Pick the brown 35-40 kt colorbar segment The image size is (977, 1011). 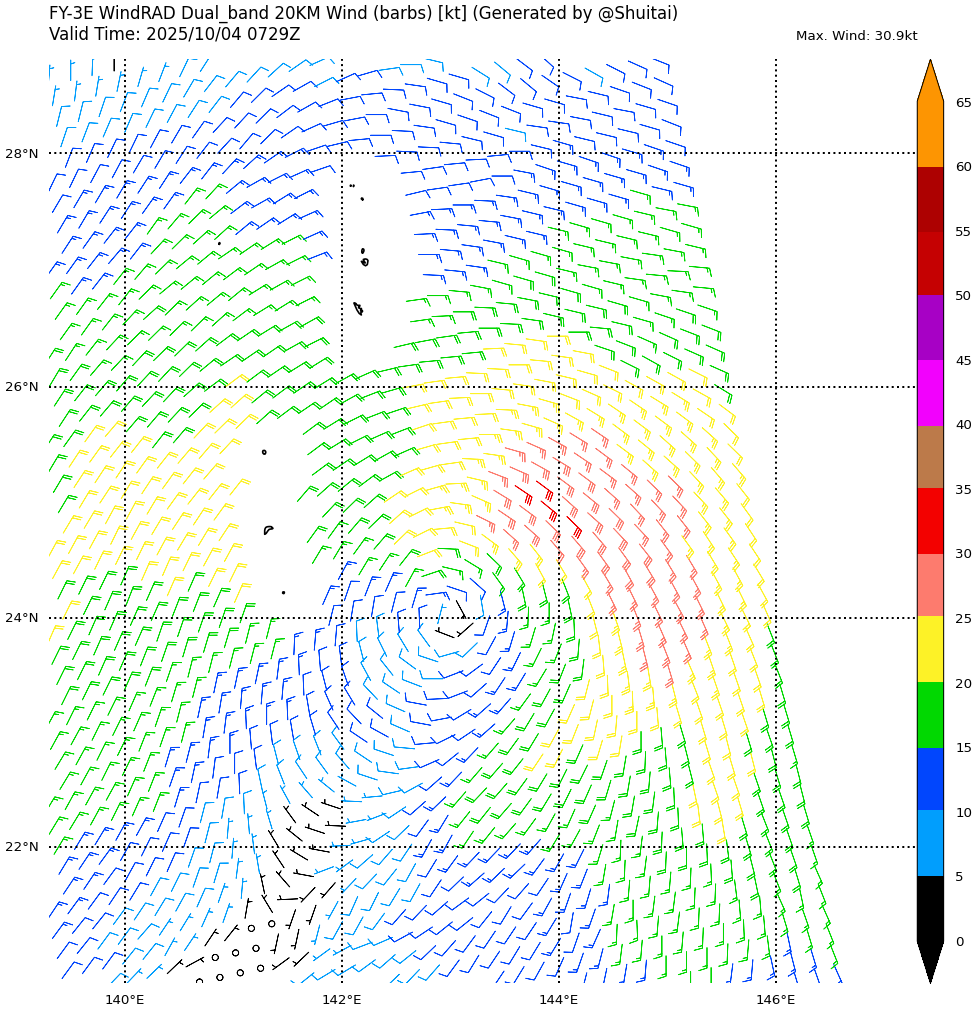click(x=930, y=456)
